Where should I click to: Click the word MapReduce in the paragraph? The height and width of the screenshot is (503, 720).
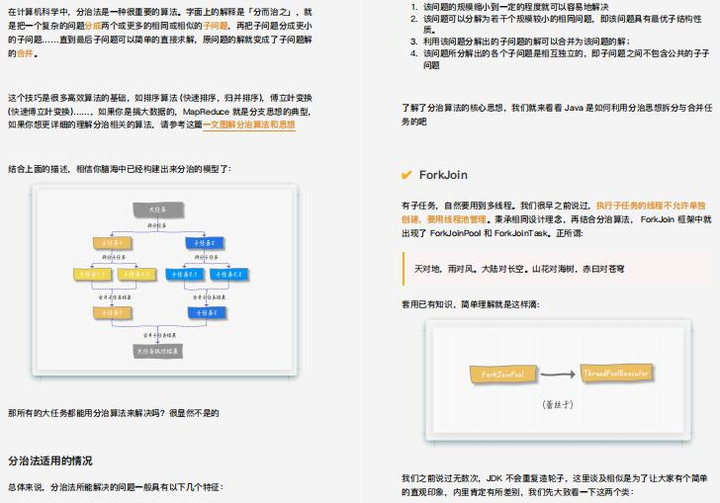pos(206,112)
